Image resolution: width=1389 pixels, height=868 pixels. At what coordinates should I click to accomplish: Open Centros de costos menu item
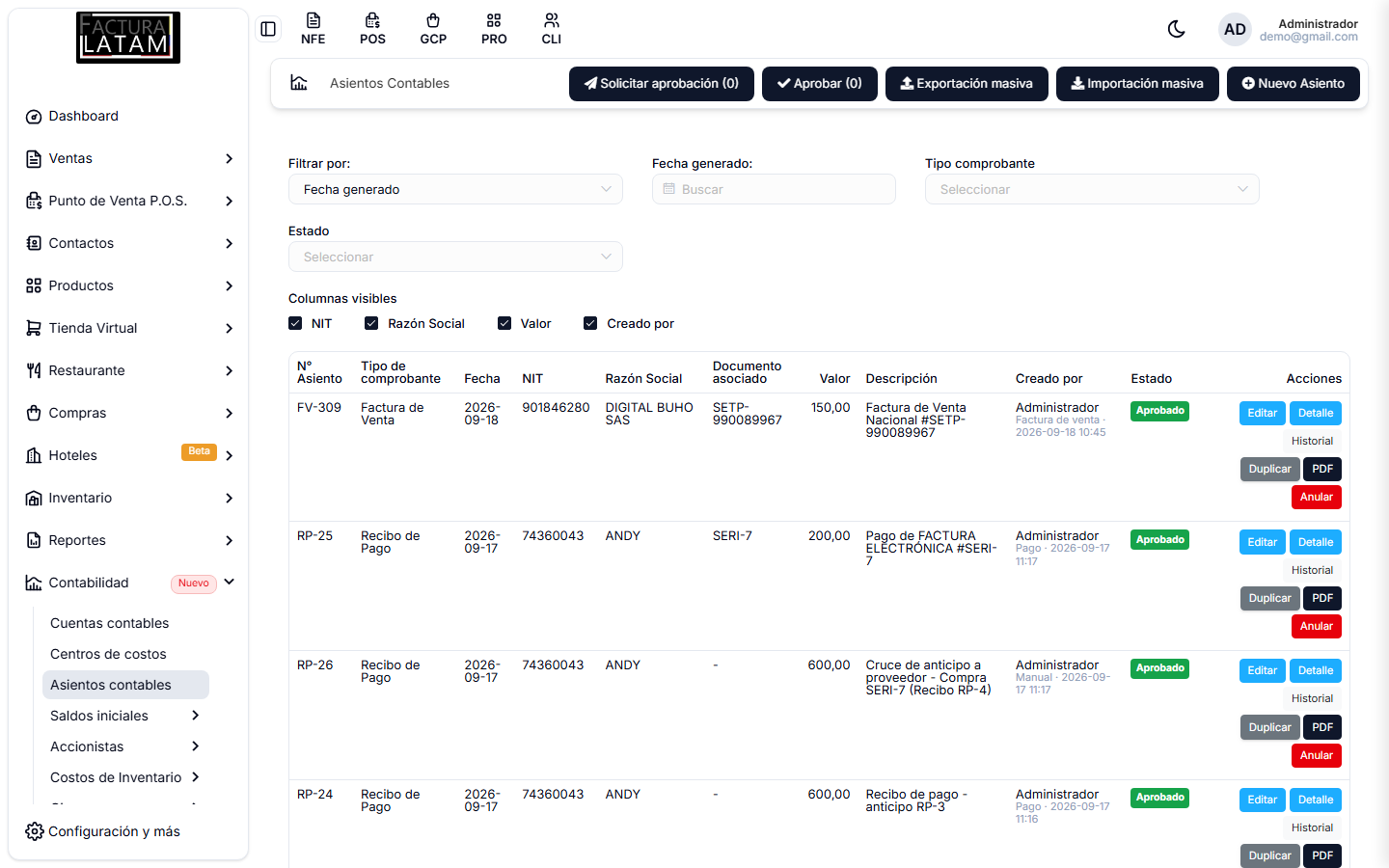(108, 654)
